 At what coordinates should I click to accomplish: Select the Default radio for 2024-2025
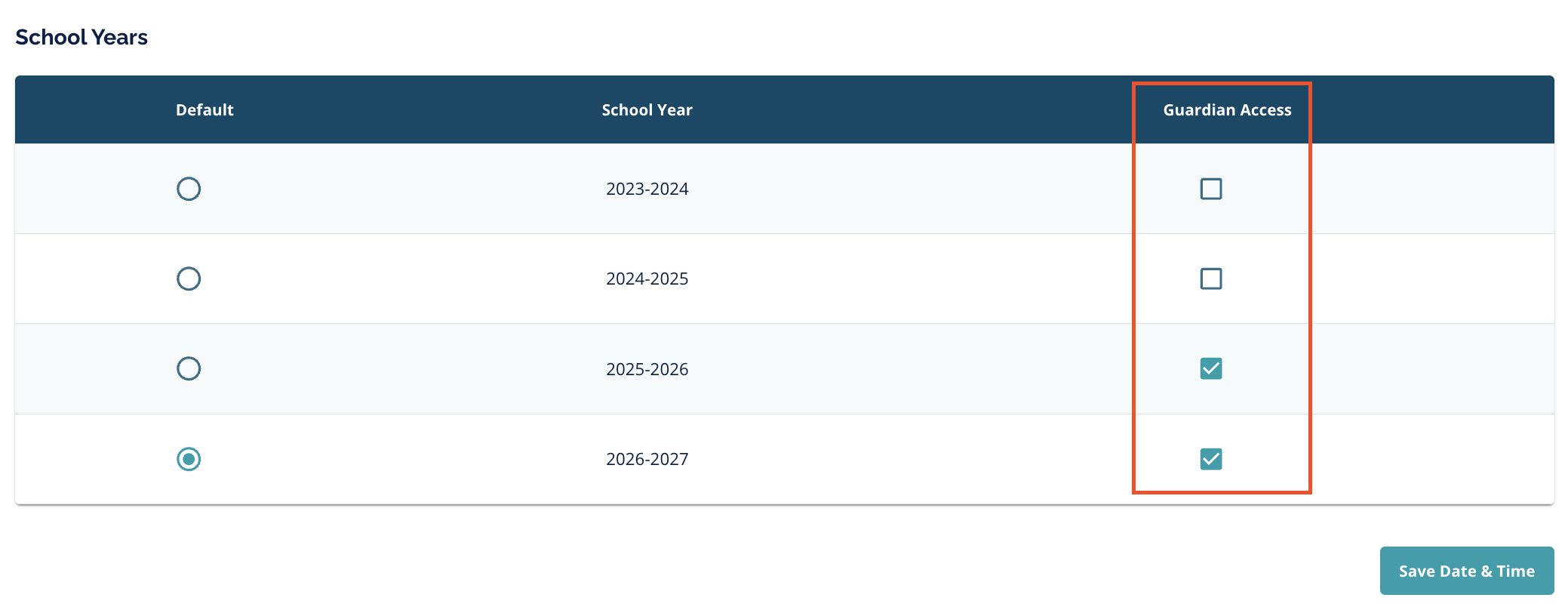pos(189,279)
